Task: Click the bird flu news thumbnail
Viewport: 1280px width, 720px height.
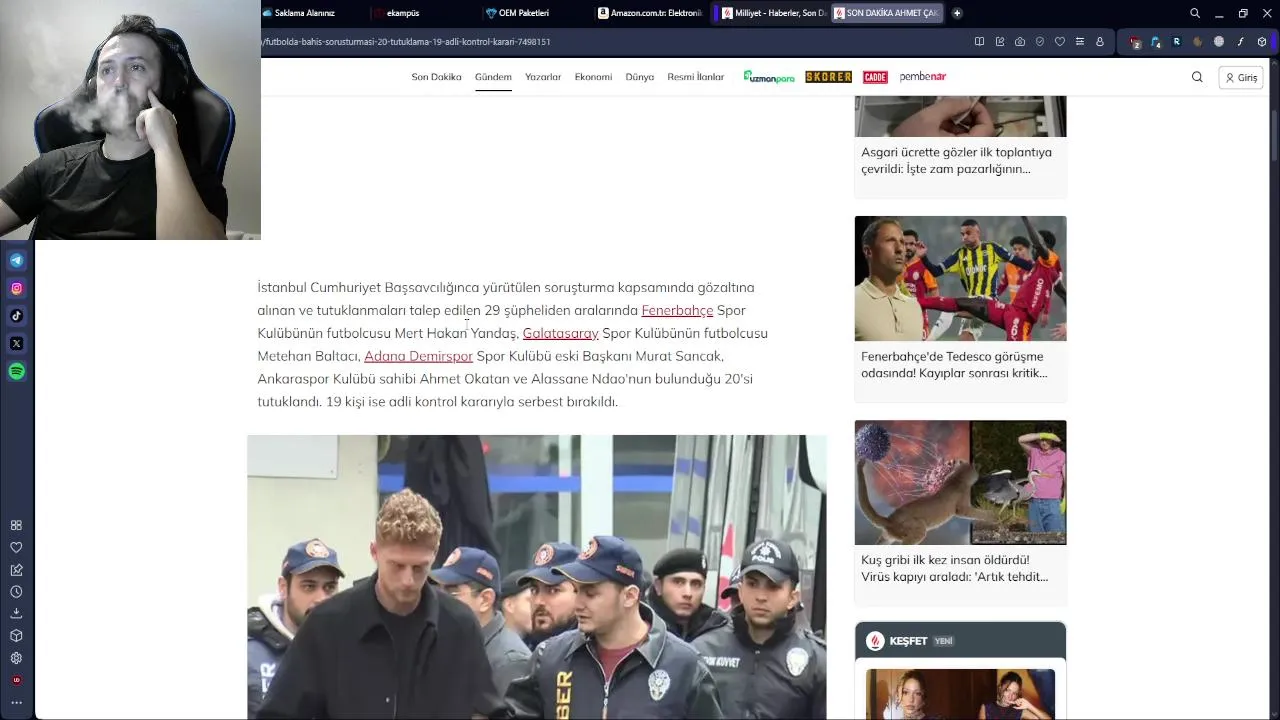Action: click(960, 482)
